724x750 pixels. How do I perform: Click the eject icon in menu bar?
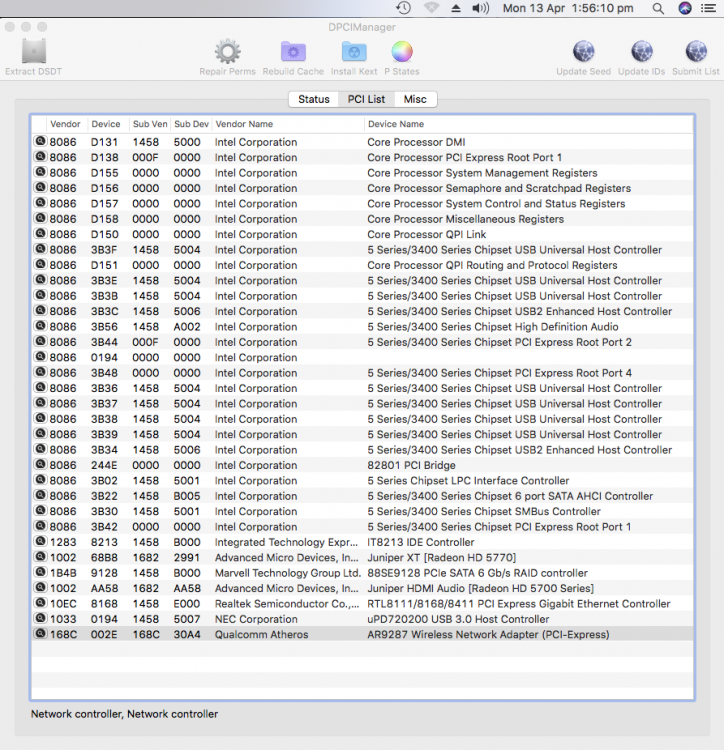coord(456,8)
